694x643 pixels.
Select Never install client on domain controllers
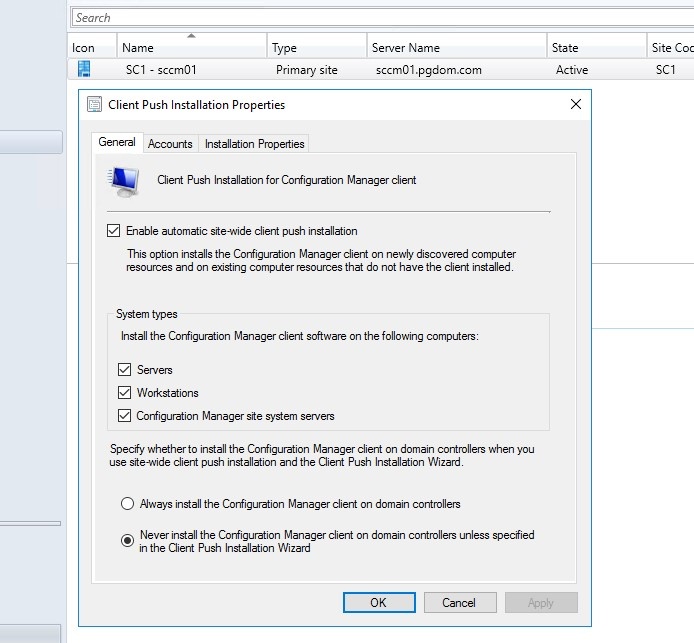[127, 540]
